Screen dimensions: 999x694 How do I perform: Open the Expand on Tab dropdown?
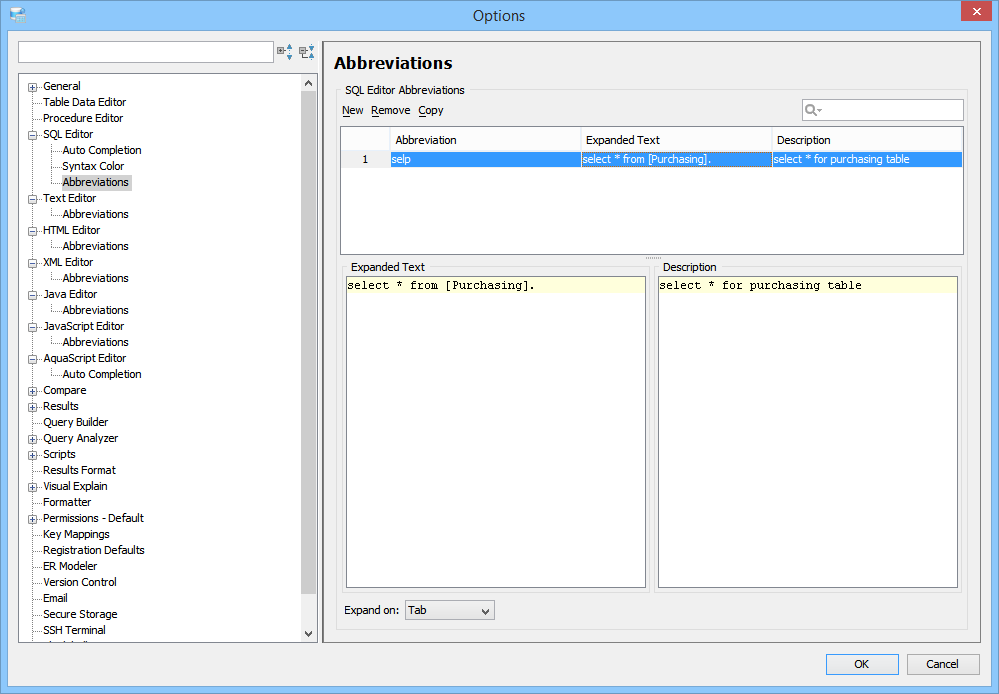(450, 611)
